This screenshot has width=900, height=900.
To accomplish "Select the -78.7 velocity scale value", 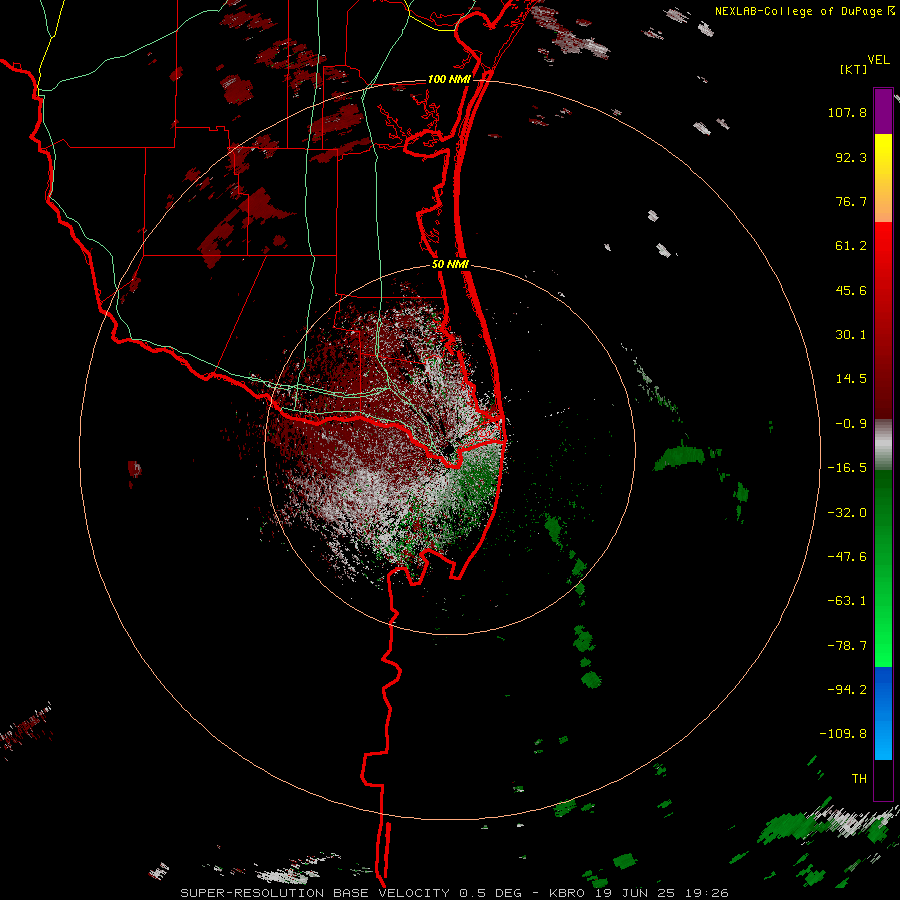I will coord(847,646).
